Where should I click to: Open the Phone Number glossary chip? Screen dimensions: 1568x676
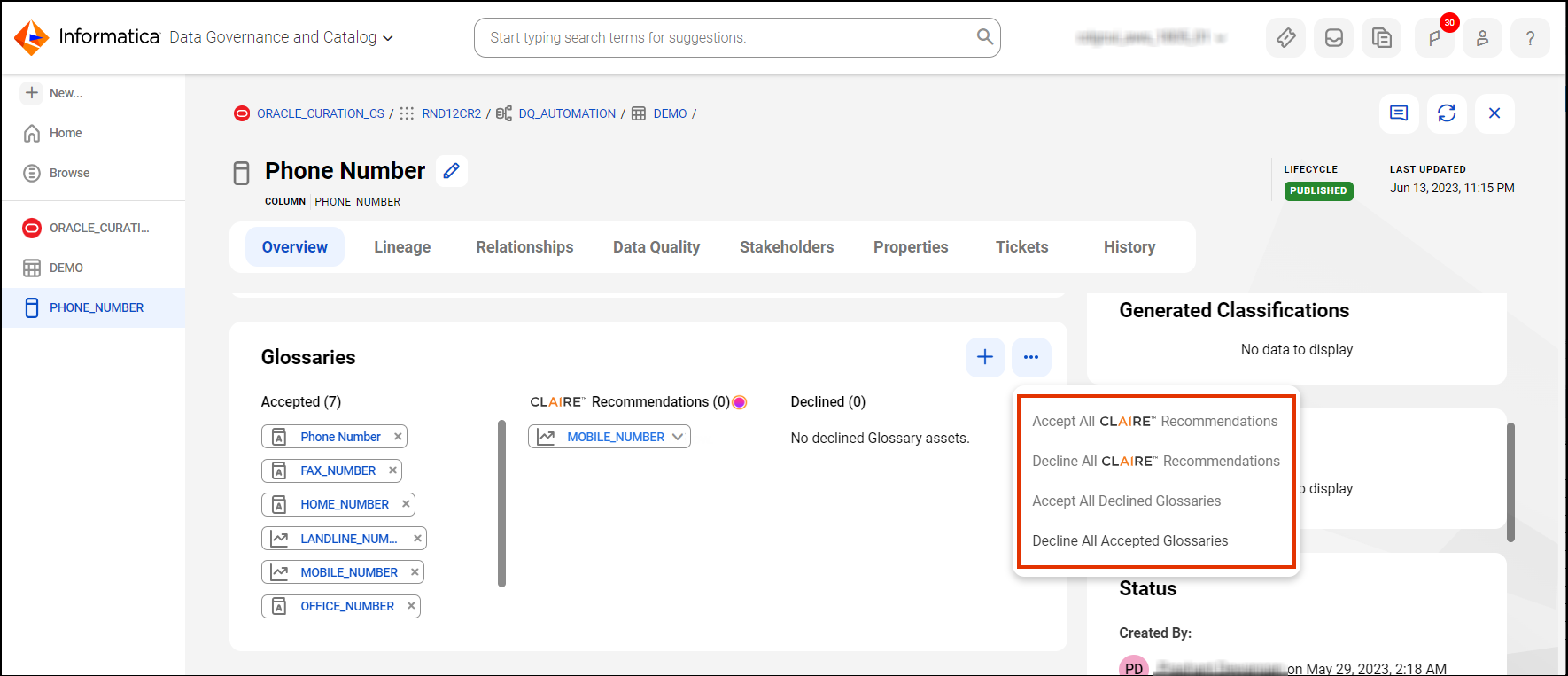[x=340, y=437]
